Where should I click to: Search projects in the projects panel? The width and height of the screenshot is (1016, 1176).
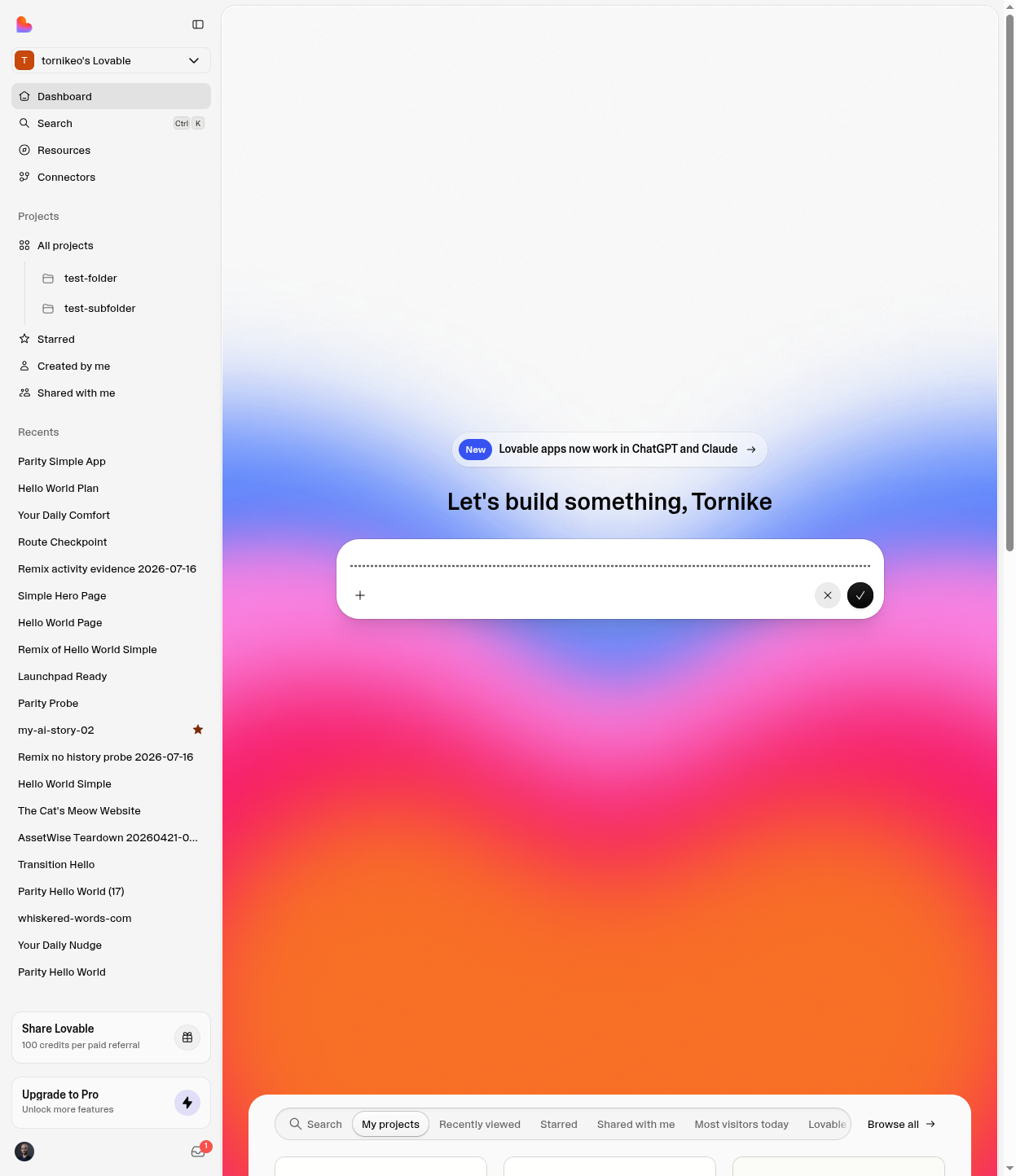click(316, 1124)
